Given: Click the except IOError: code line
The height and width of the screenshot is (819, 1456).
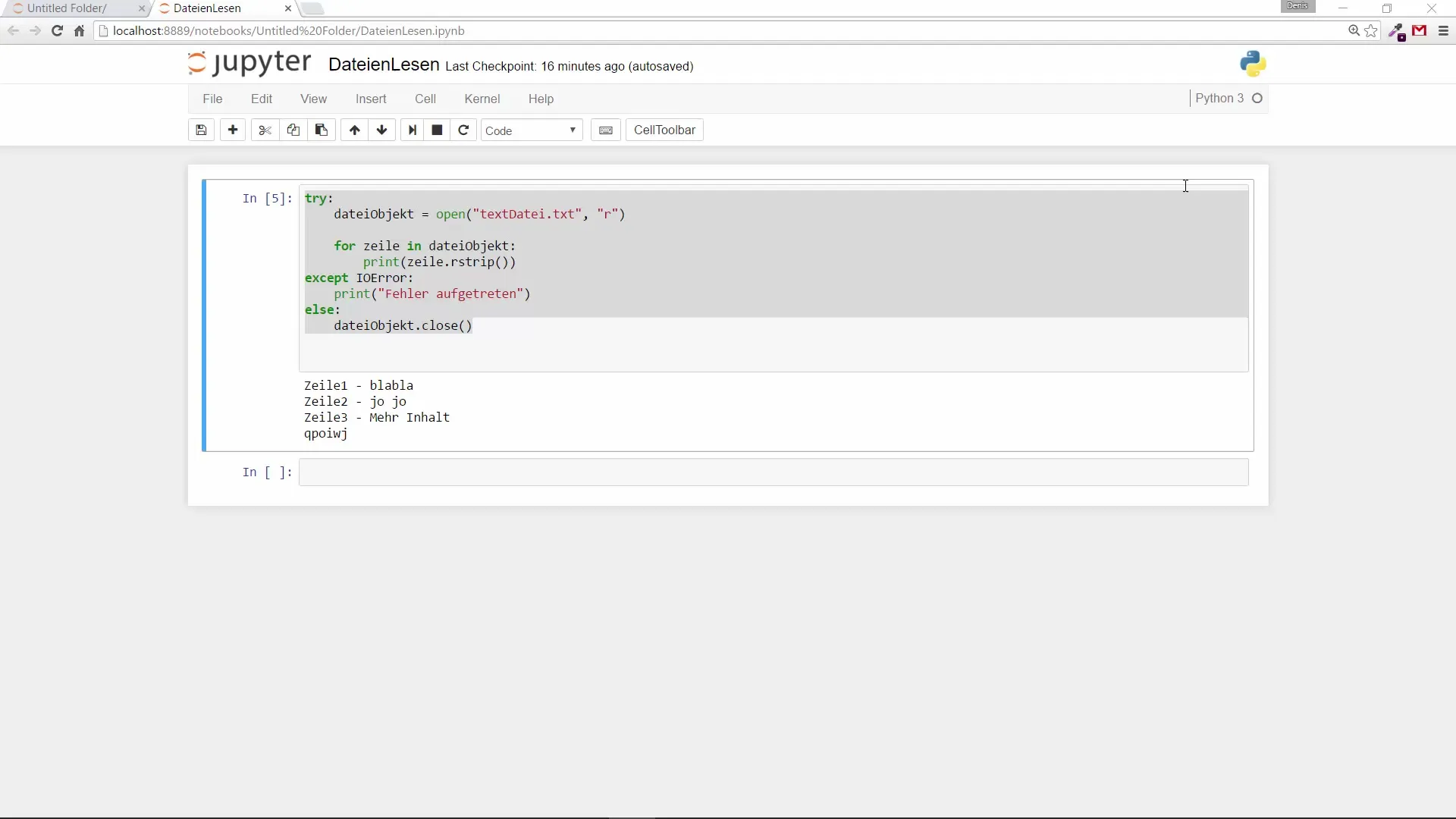Looking at the screenshot, I should click(x=359, y=278).
